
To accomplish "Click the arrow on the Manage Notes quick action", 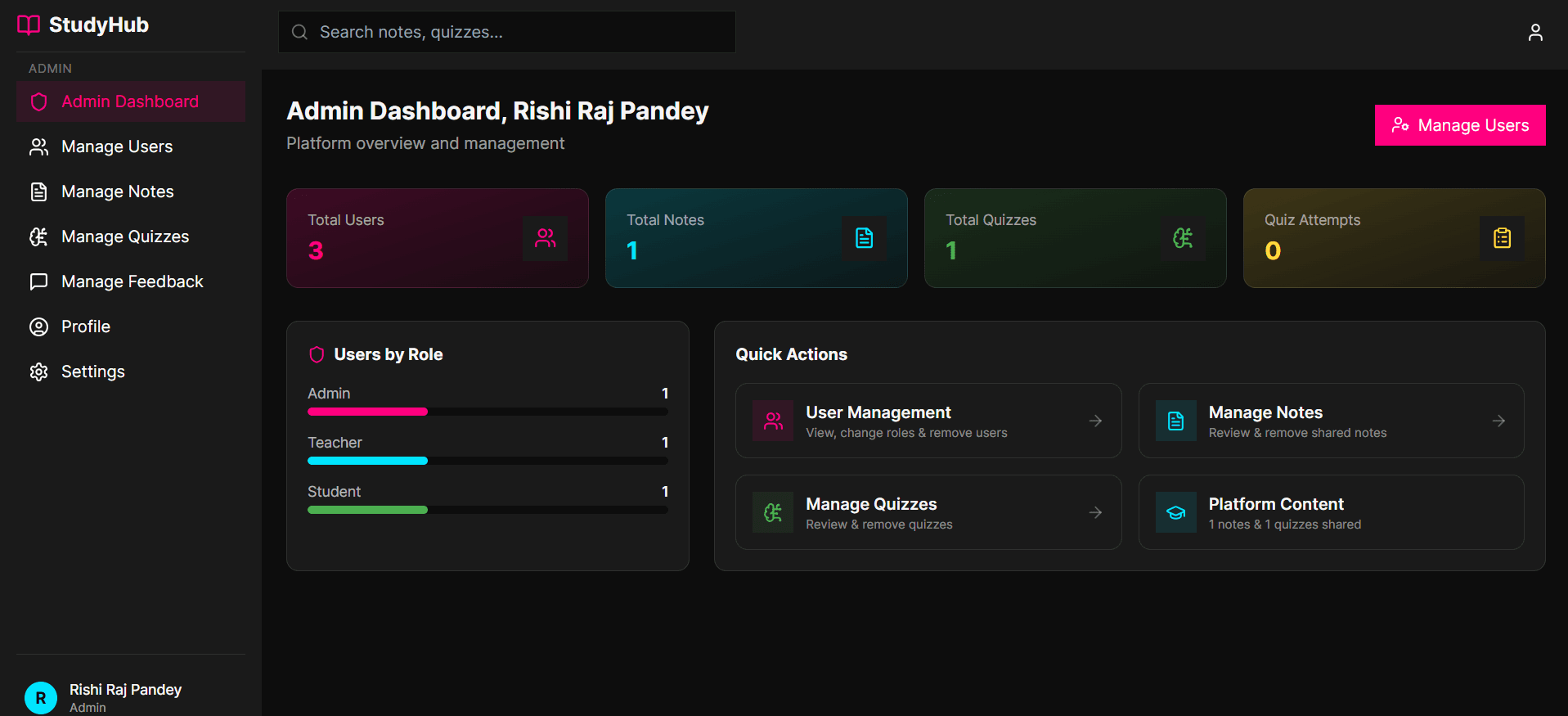I will pos(1499,421).
